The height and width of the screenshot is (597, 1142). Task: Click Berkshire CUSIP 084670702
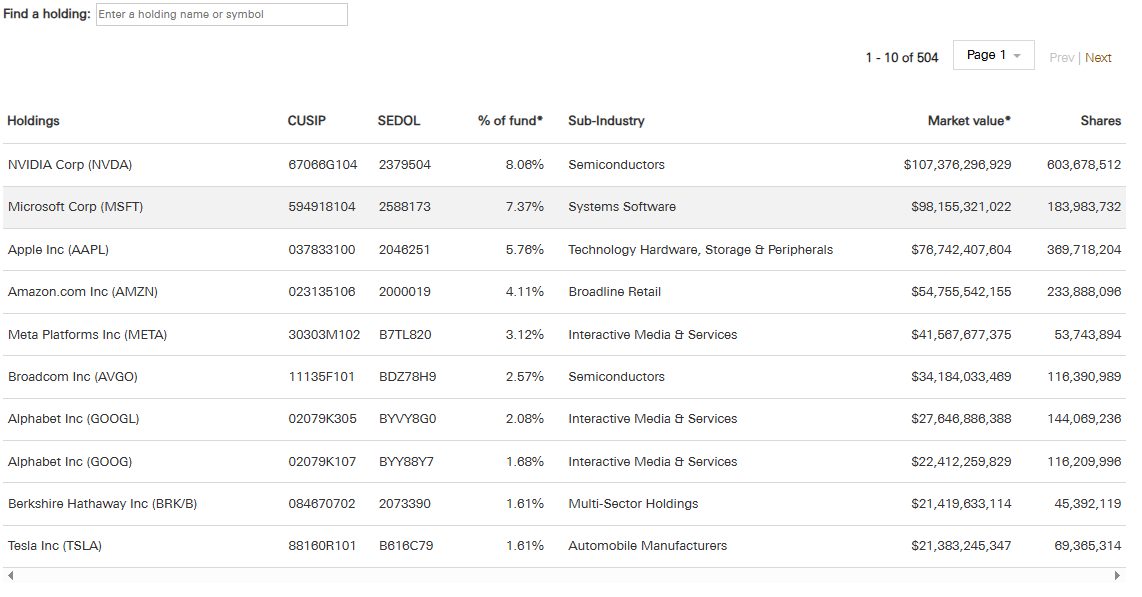[x=322, y=504]
